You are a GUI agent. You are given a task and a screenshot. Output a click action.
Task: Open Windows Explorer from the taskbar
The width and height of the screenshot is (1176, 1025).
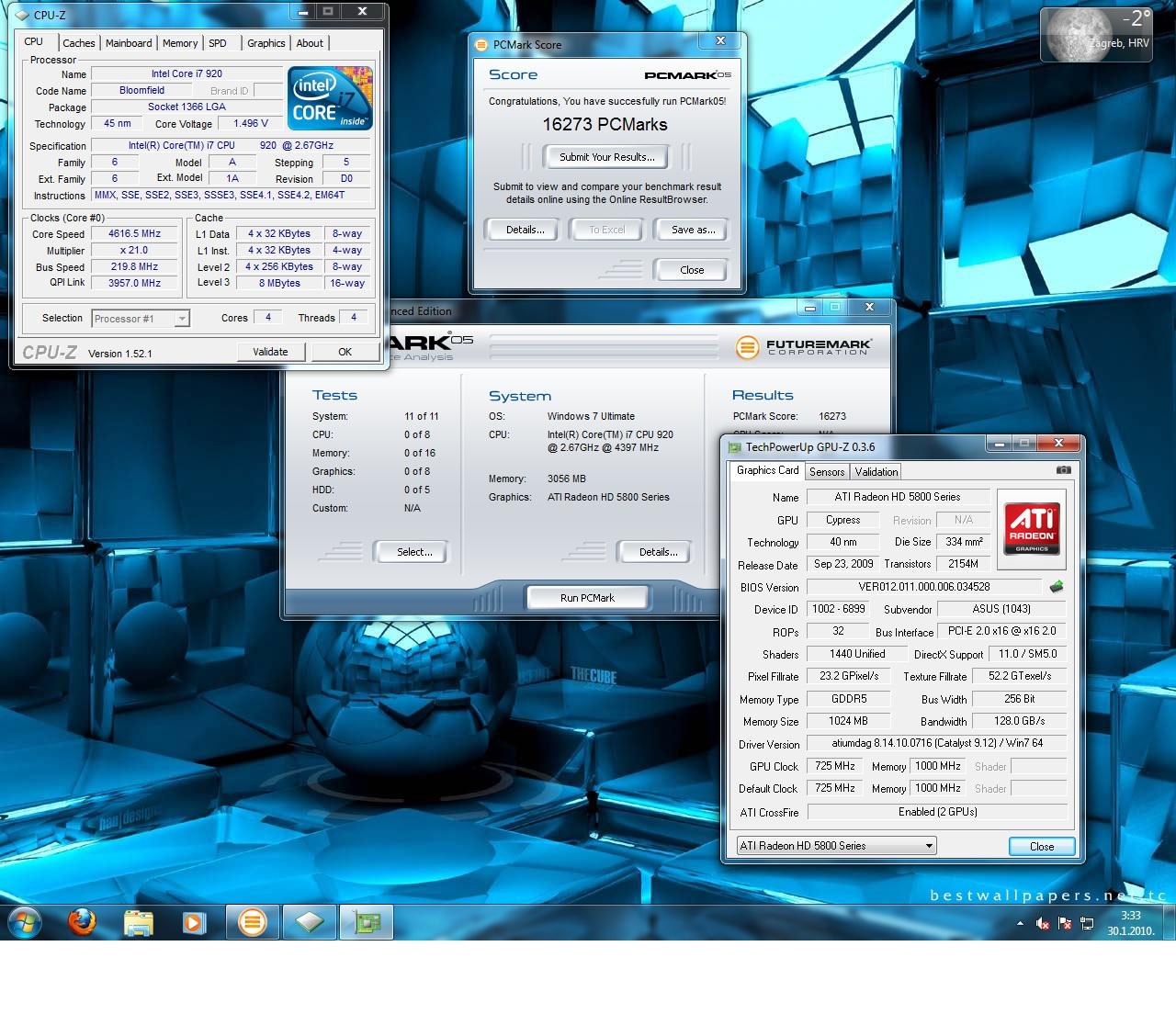(138, 921)
